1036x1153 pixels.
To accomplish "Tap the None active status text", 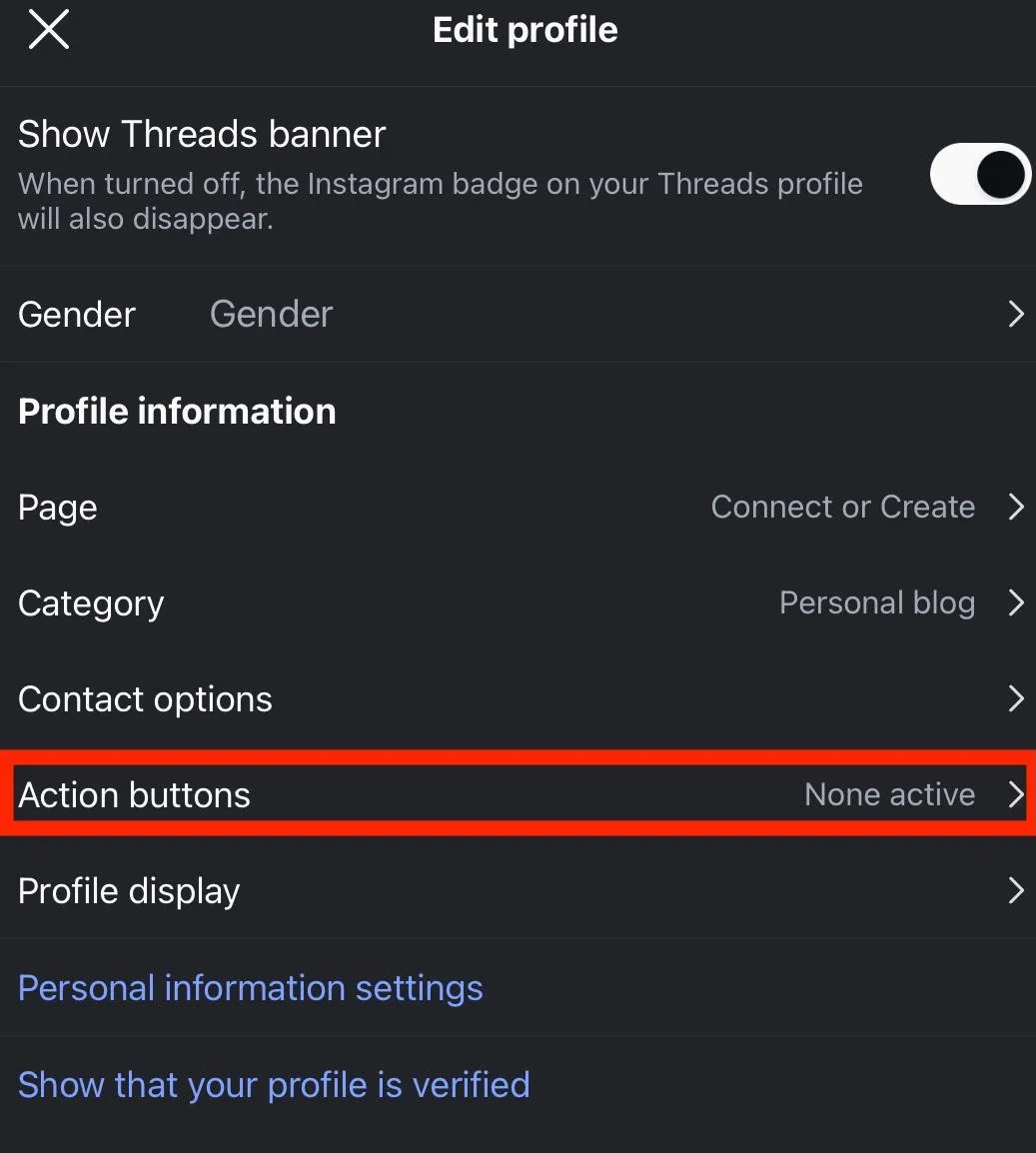I will pyautogui.click(x=889, y=794).
